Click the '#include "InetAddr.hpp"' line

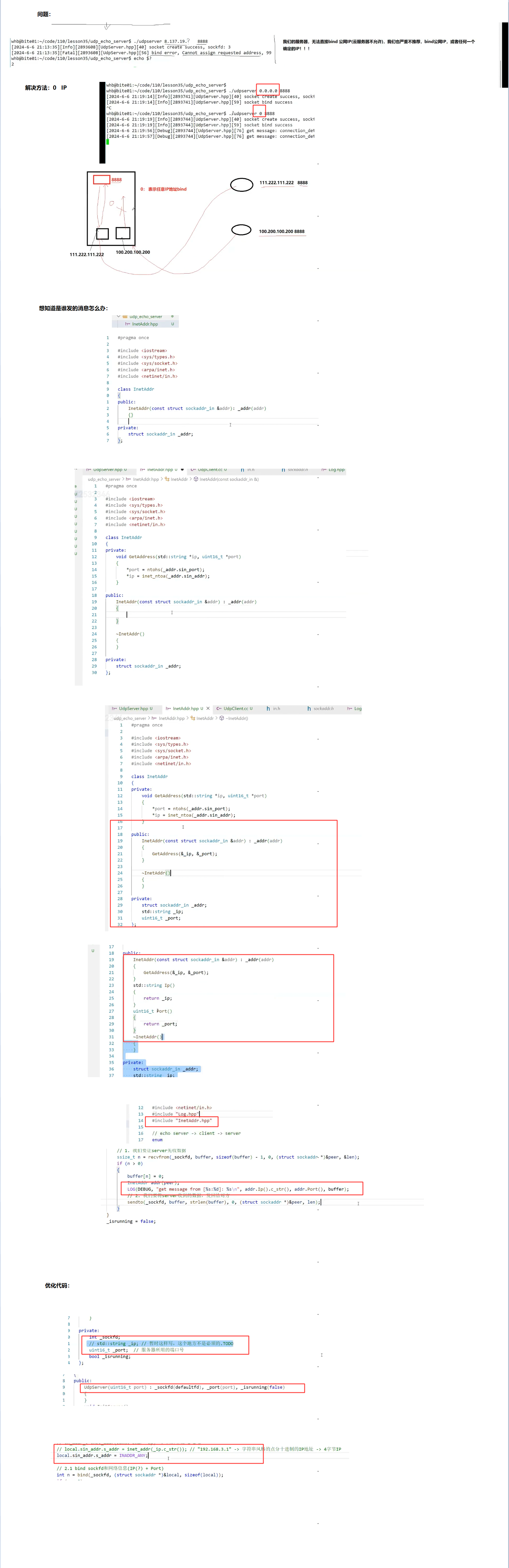point(182,1121)
